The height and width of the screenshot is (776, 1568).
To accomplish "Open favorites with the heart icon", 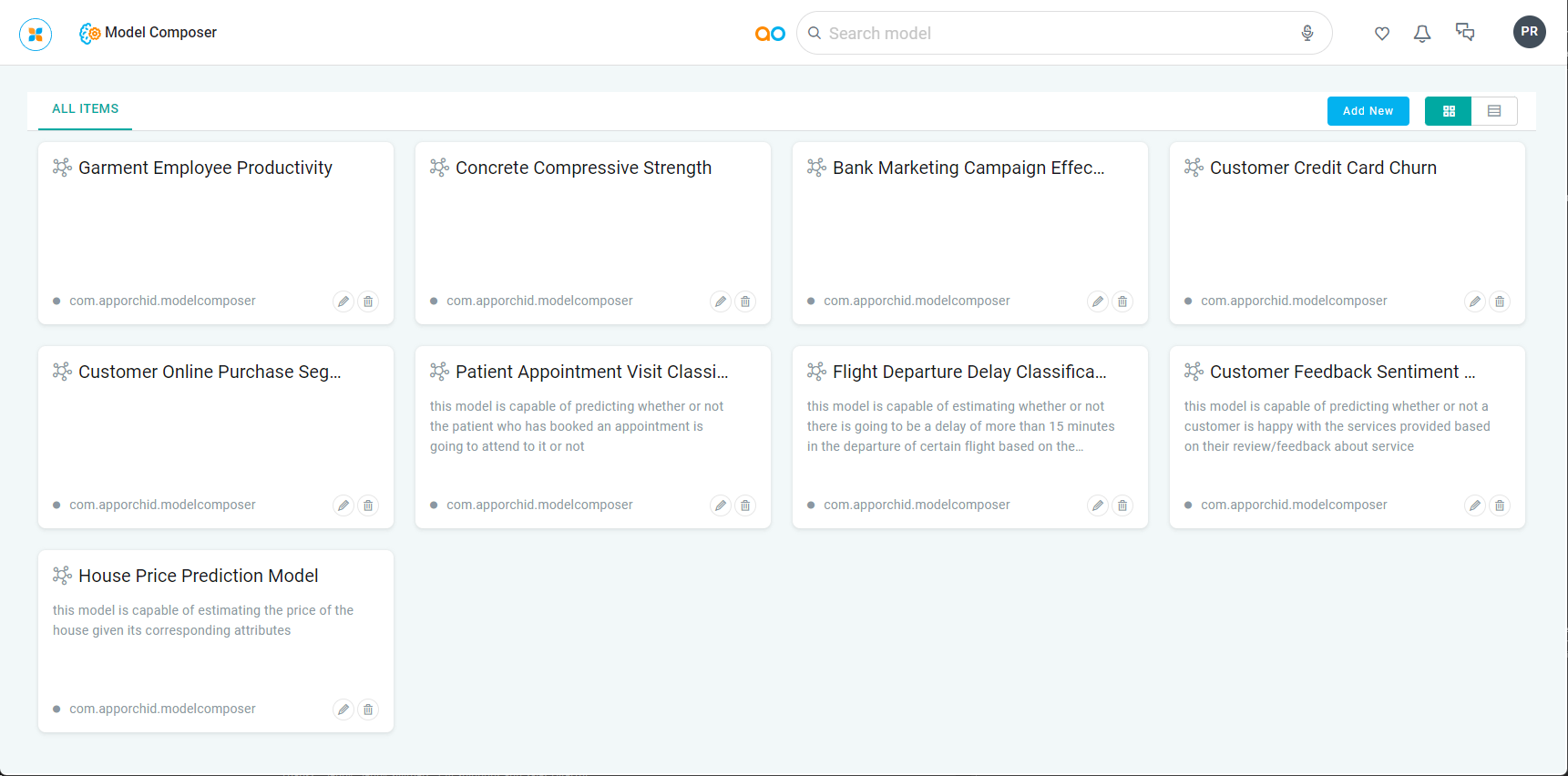I will (1381, 34).
